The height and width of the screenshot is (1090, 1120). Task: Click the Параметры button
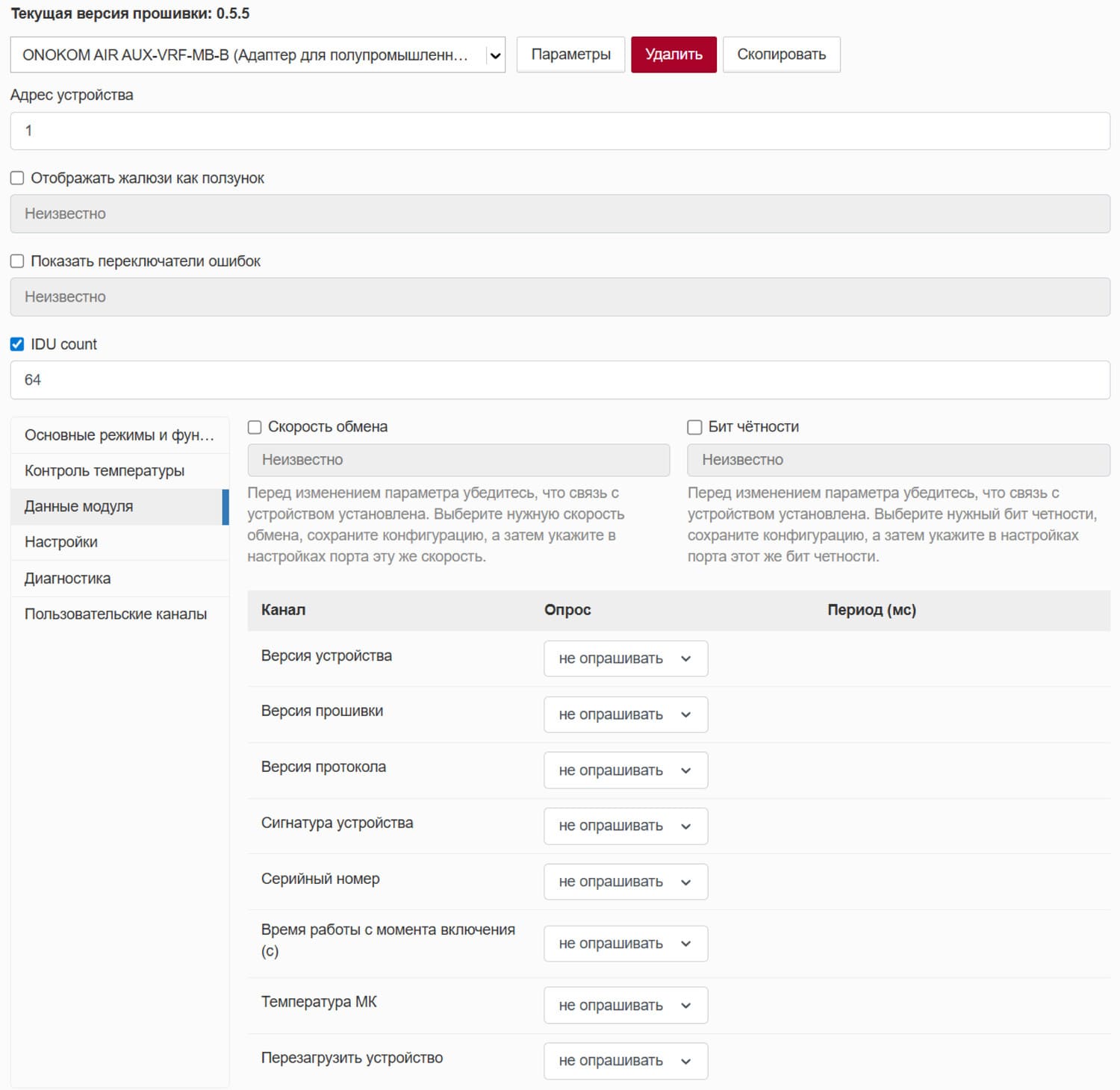tap(570, 55)
